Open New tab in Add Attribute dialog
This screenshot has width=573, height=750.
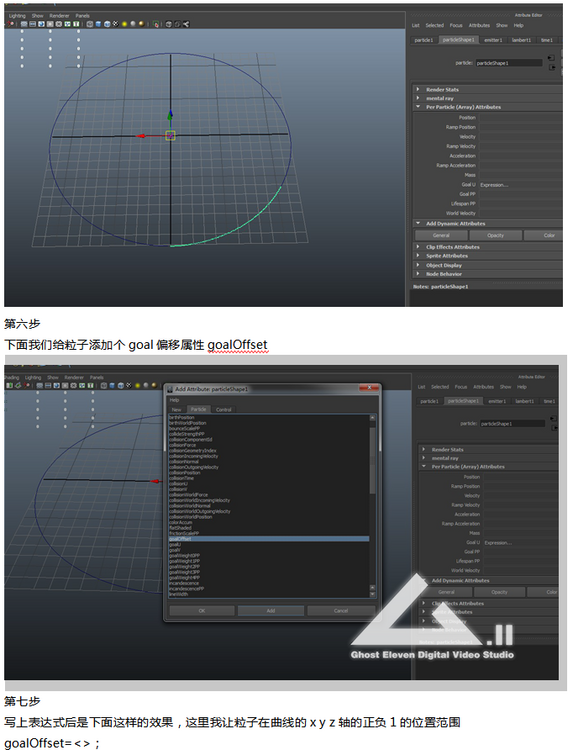[x=176, y=409]
